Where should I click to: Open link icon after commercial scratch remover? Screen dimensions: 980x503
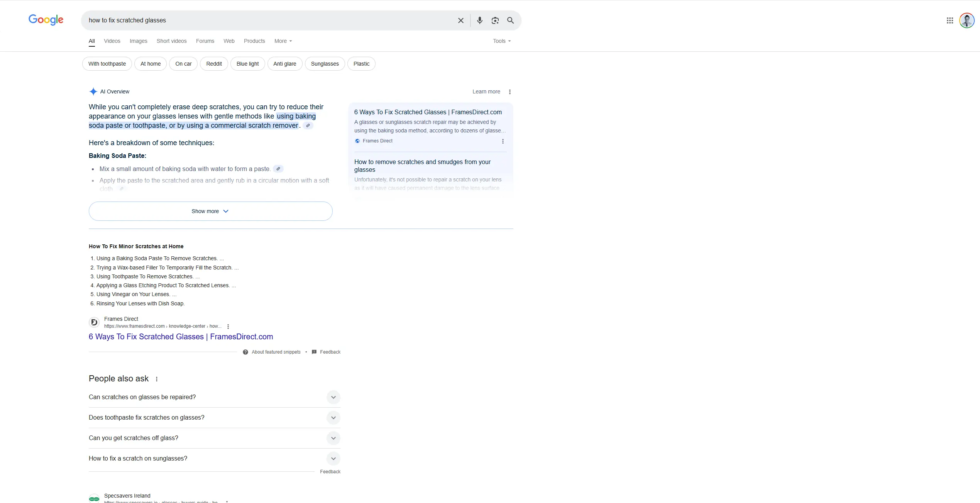pyautogui.click(x=308, y=126)
